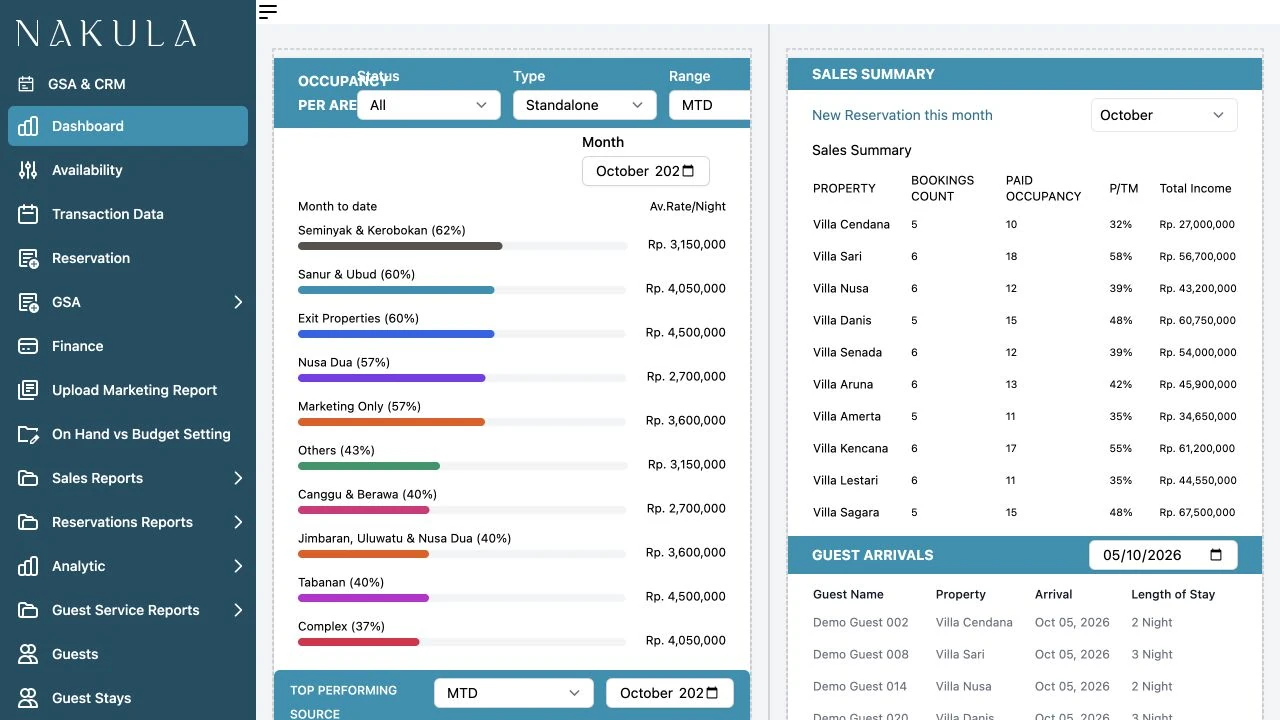1280x720 pixels.
Task: Click the New Reservation this month link
Action: tap(902, 115)
